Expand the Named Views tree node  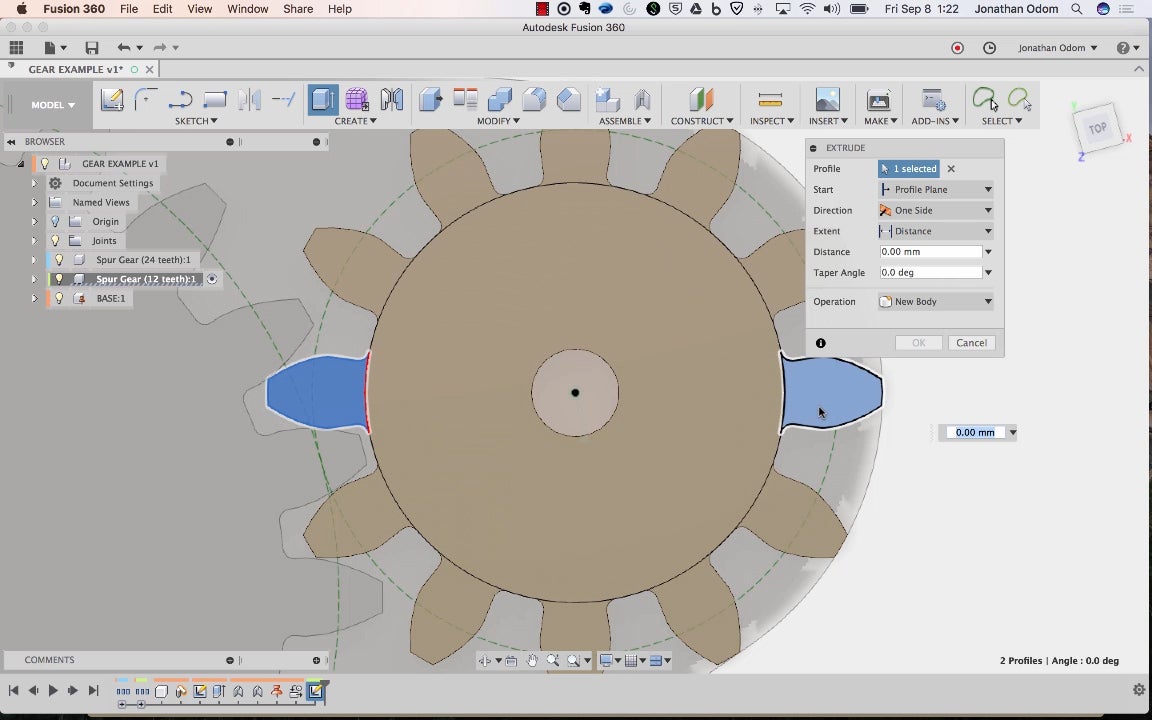(x=34, y=203)
